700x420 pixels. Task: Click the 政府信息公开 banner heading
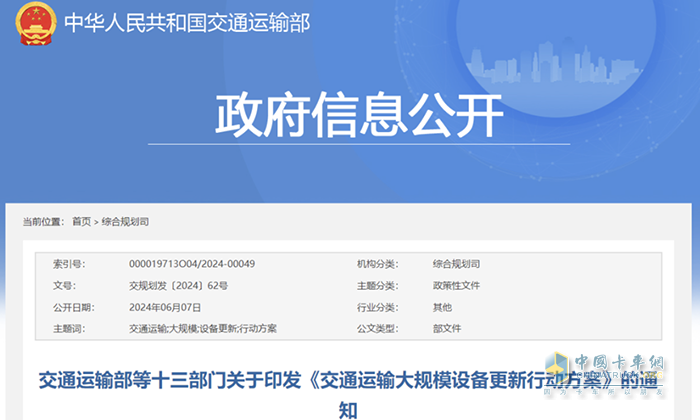[x=360, y=119]
